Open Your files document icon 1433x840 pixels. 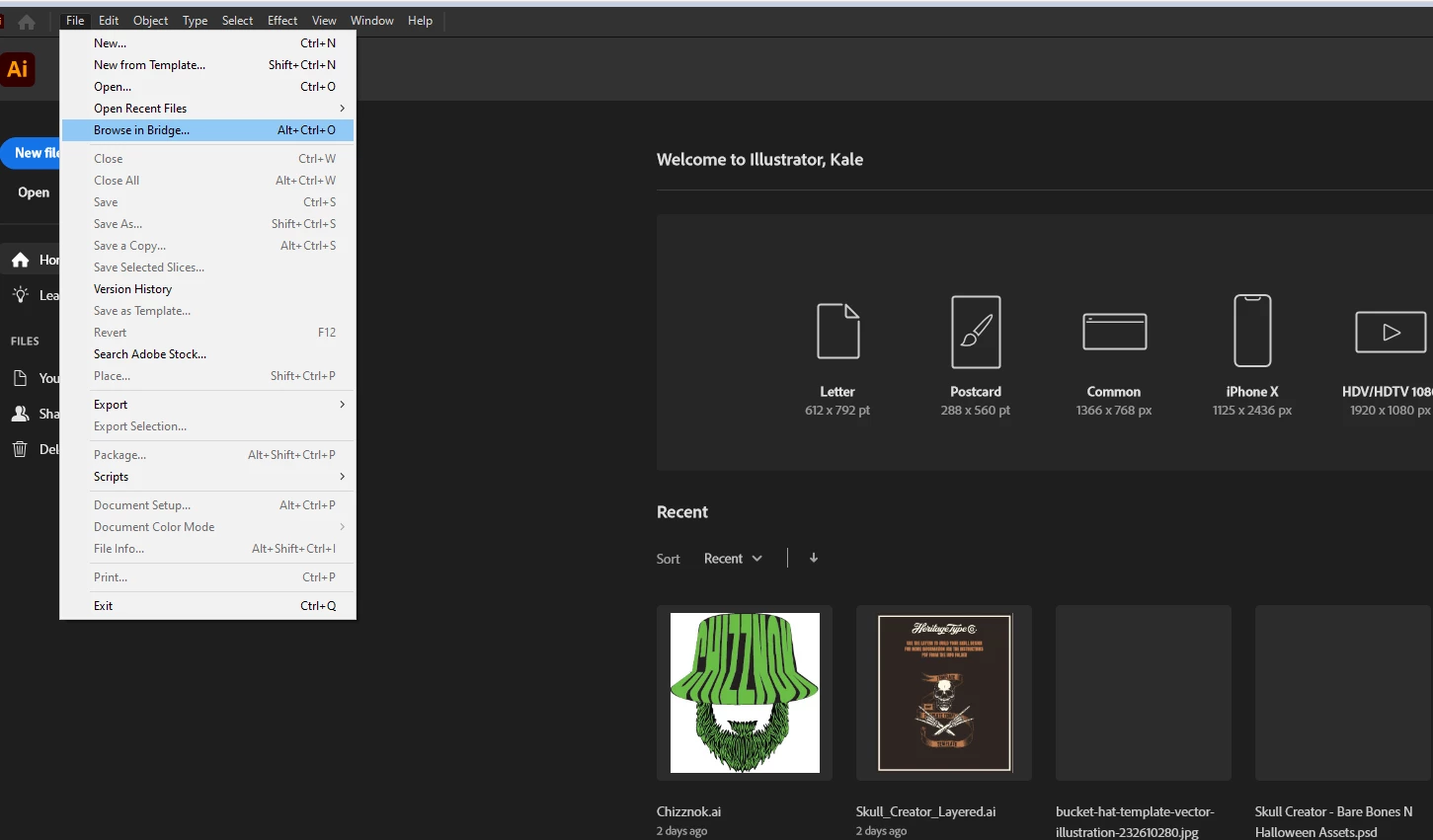pyautogui.click(x=20, y=378)
